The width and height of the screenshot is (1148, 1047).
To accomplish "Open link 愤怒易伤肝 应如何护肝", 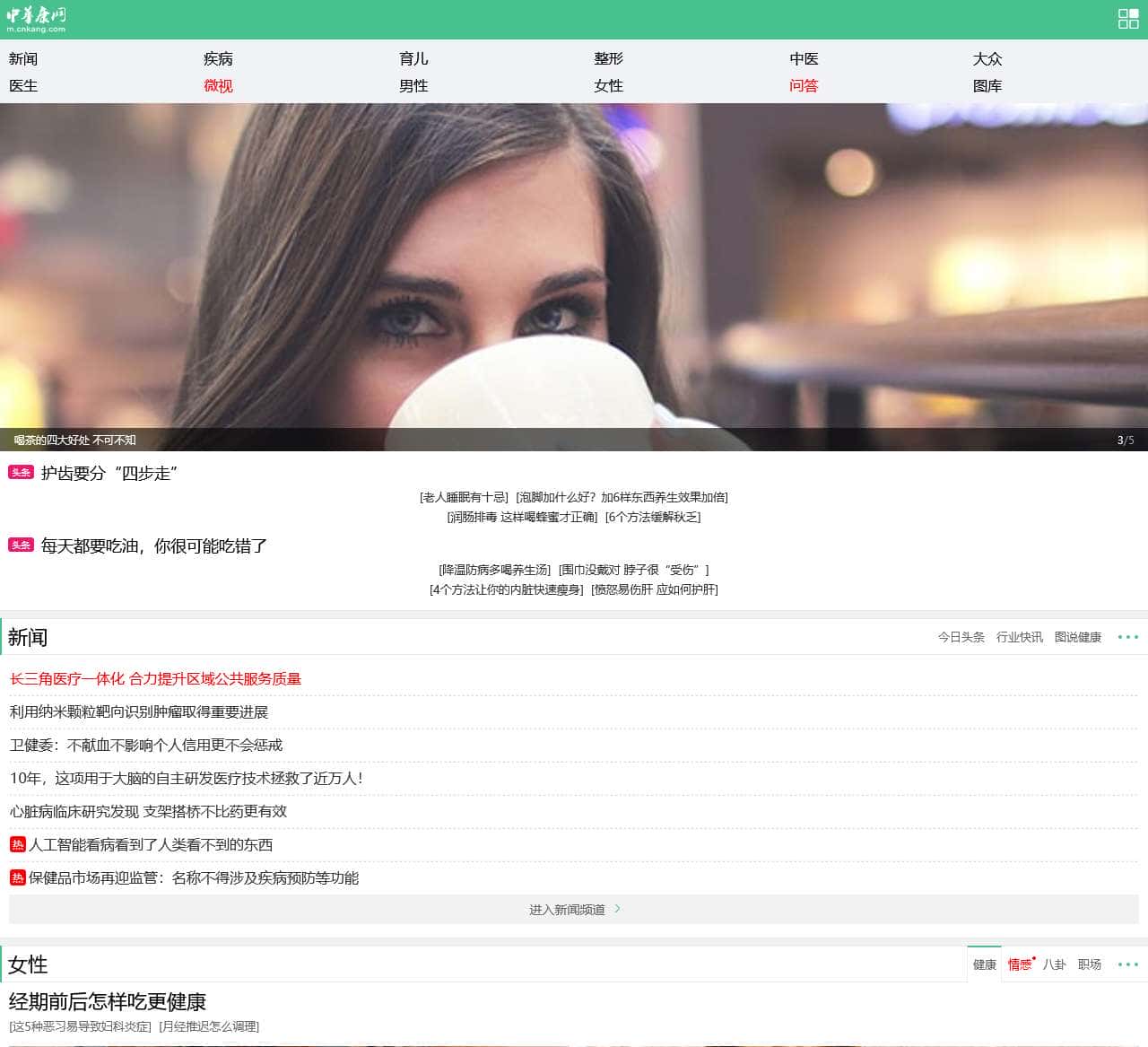I will pyautogui.click(x=655, y=589).
